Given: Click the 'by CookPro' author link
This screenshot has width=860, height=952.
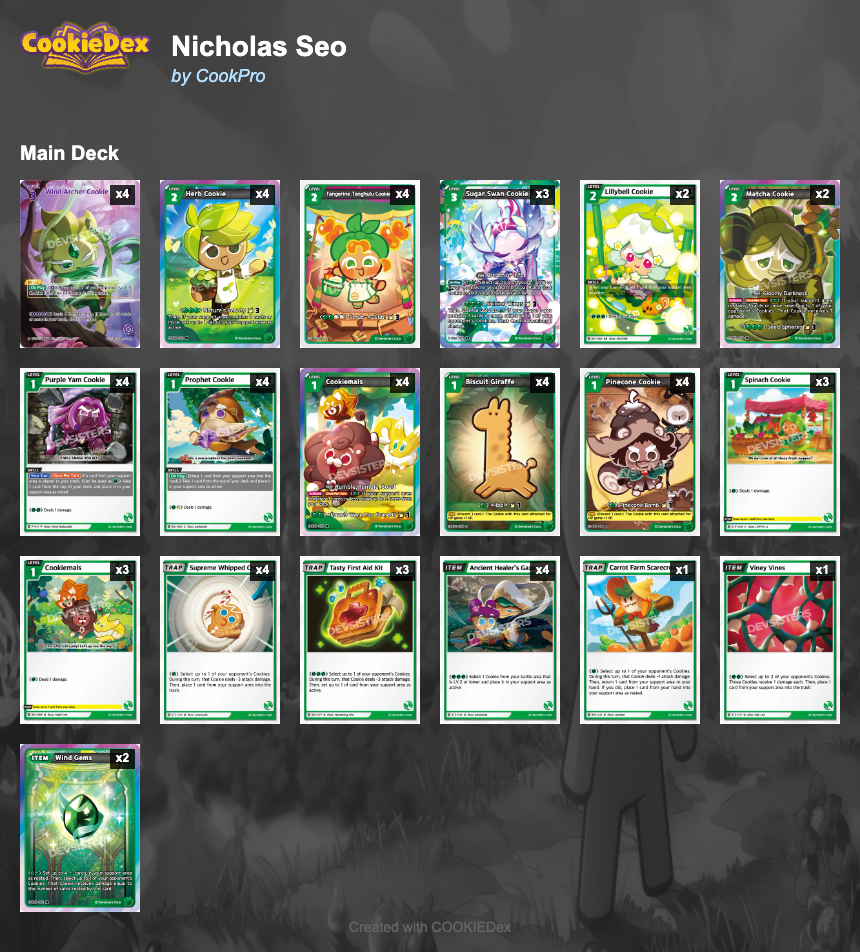Looking at the screenshot, I should click(x=218, y=76).
